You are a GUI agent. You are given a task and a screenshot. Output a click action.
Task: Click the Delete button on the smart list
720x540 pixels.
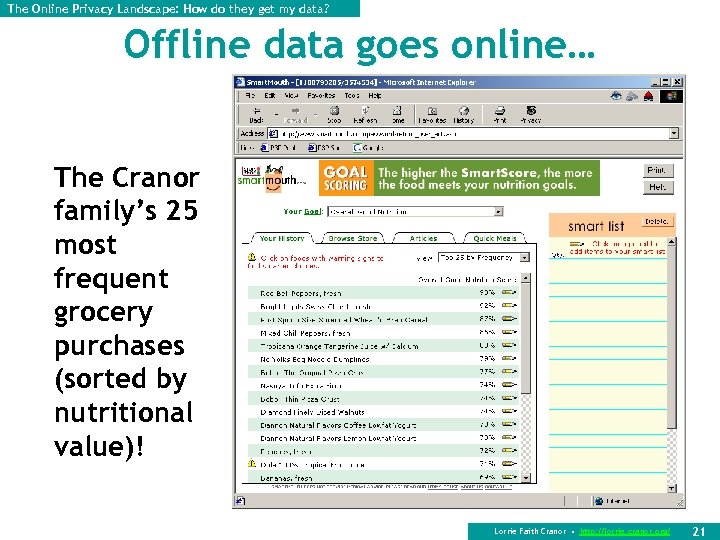point(657,221)
